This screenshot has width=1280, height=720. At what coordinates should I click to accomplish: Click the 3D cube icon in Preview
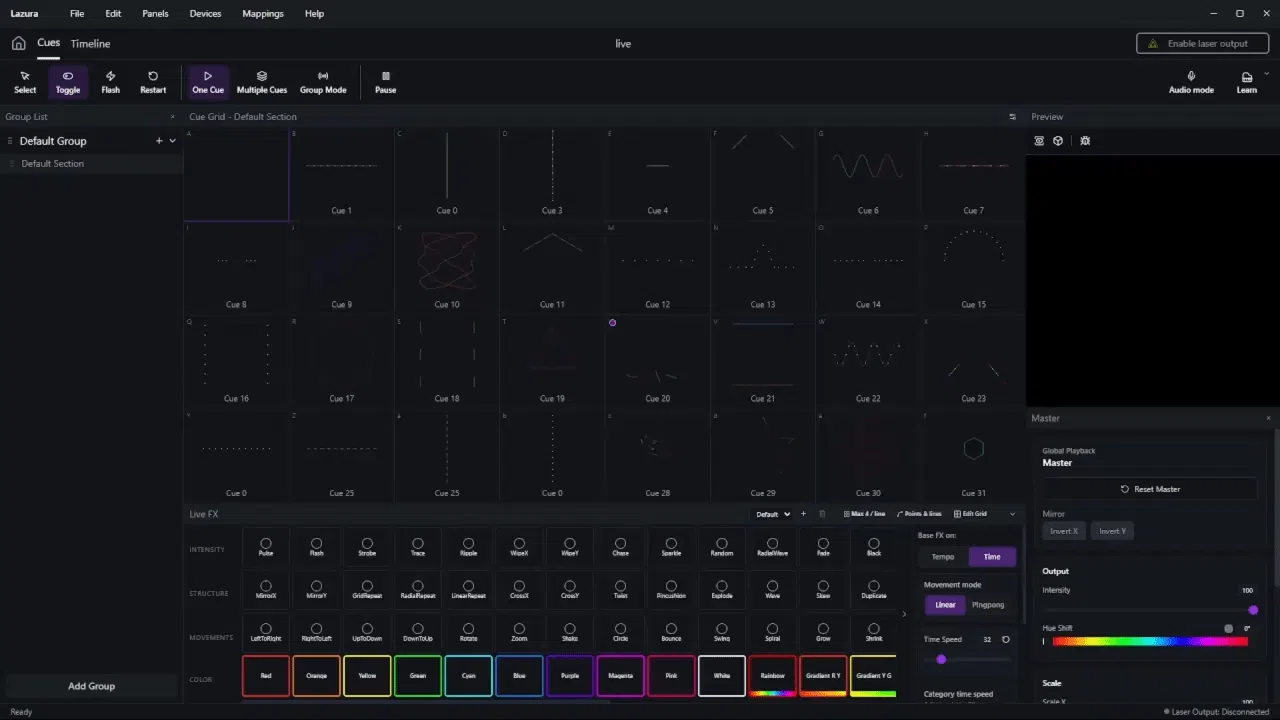[1058, 141]
